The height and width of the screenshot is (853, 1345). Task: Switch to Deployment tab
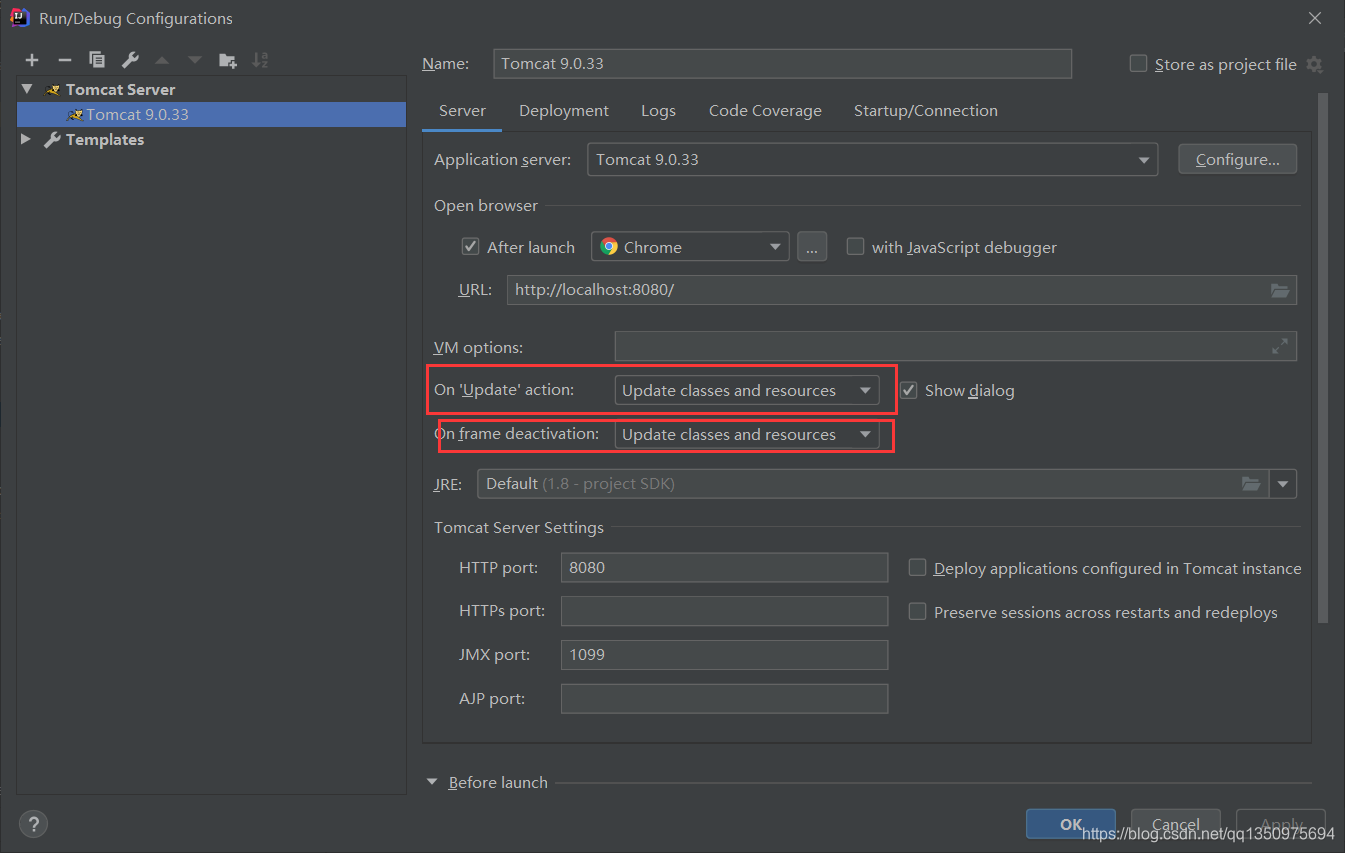coord(564,111)
